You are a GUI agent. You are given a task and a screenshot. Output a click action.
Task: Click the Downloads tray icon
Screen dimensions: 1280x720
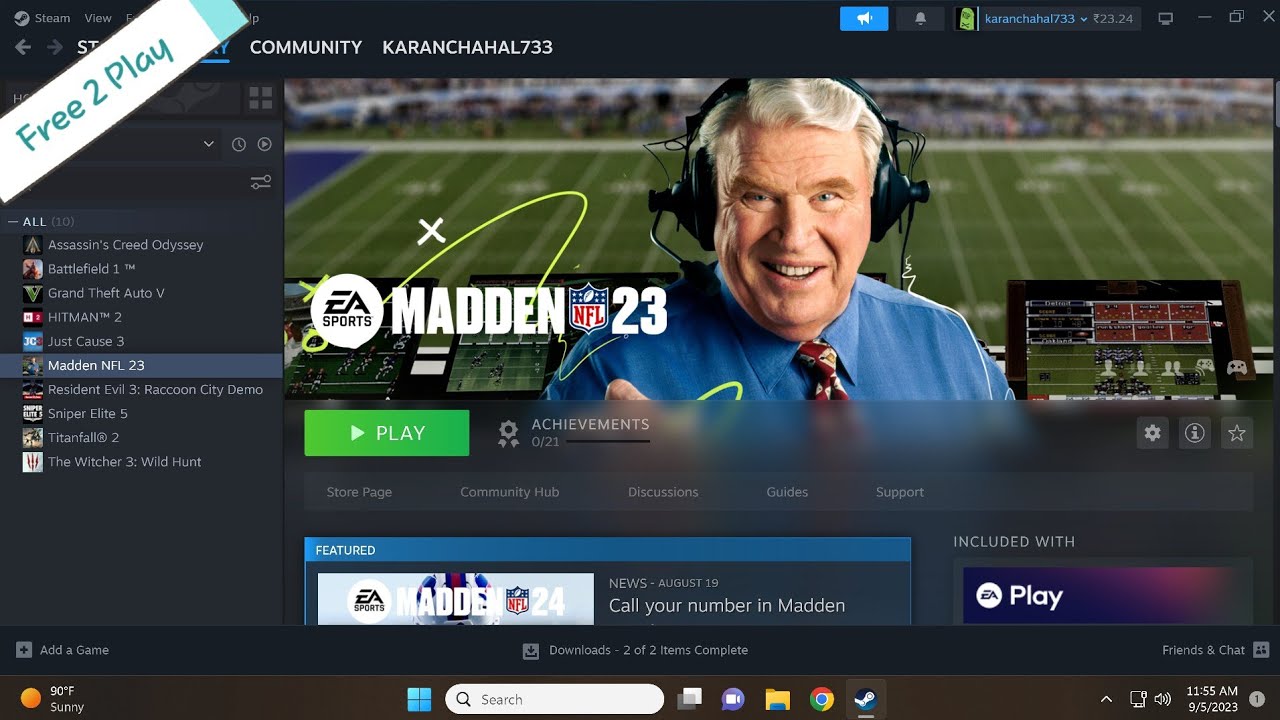[531, 651]
